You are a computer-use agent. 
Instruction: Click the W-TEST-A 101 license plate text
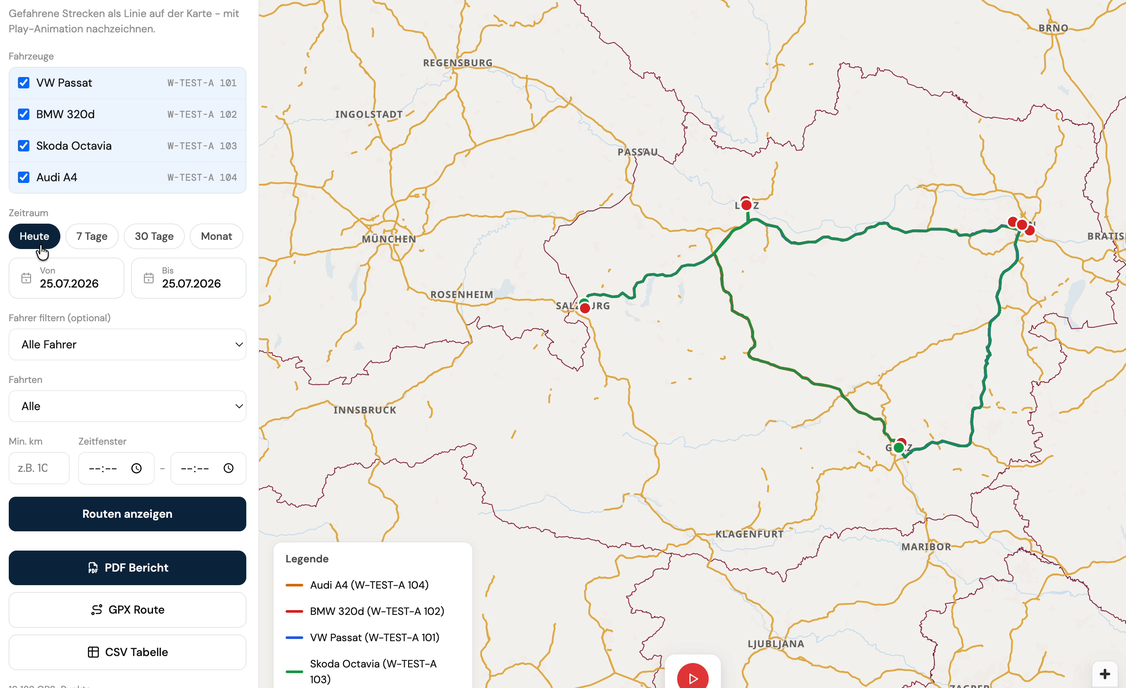[x=202, y=83]
